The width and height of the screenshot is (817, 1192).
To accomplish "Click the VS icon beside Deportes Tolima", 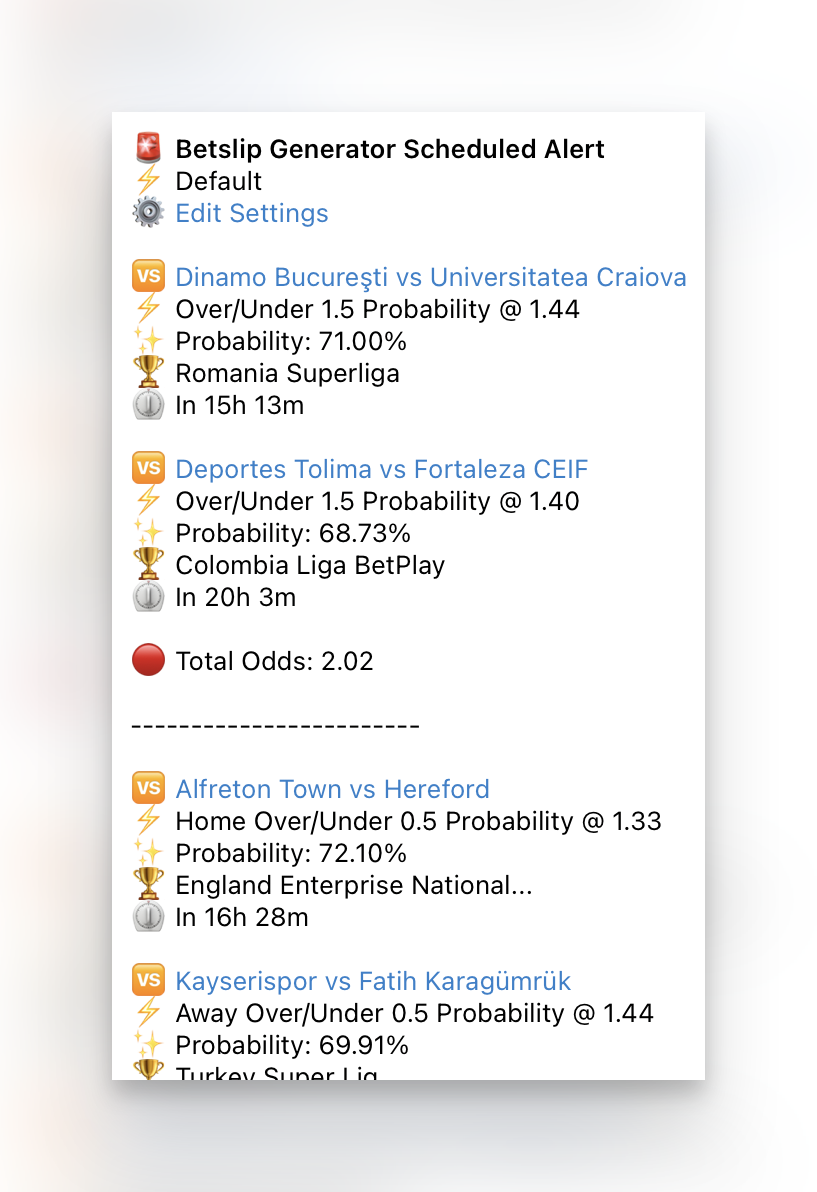I will click(148, 469).
